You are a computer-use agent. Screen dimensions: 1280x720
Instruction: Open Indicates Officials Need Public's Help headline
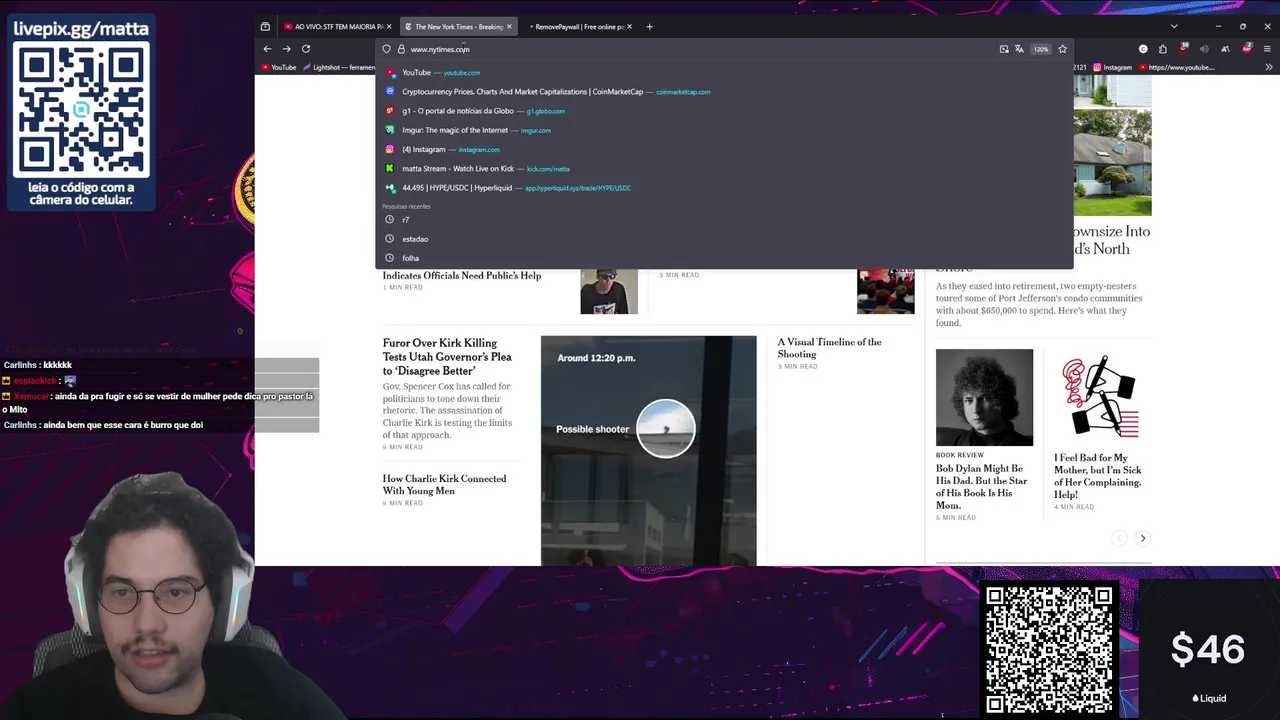(462, 276)
